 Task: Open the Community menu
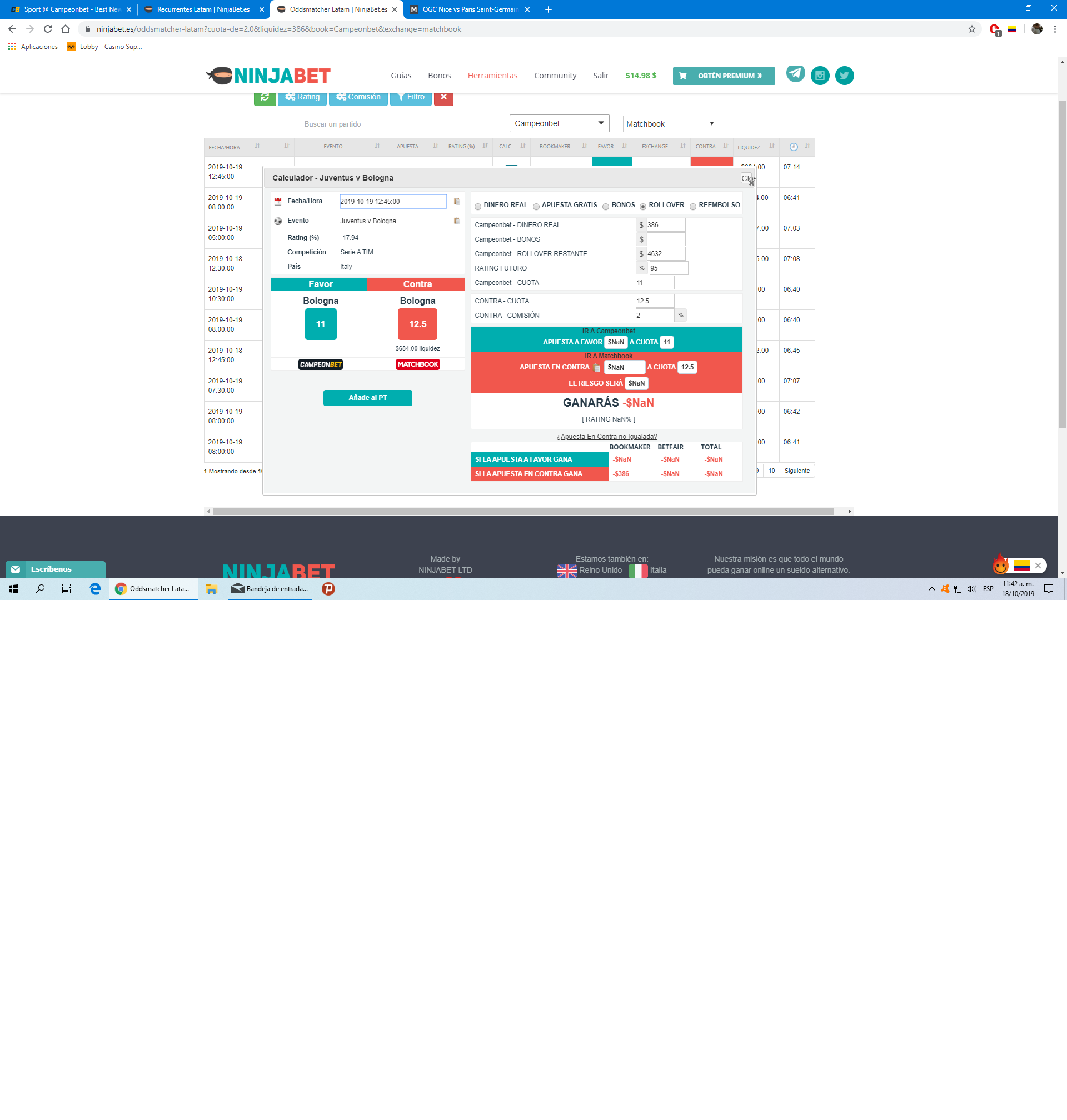(x=555, y=76)
